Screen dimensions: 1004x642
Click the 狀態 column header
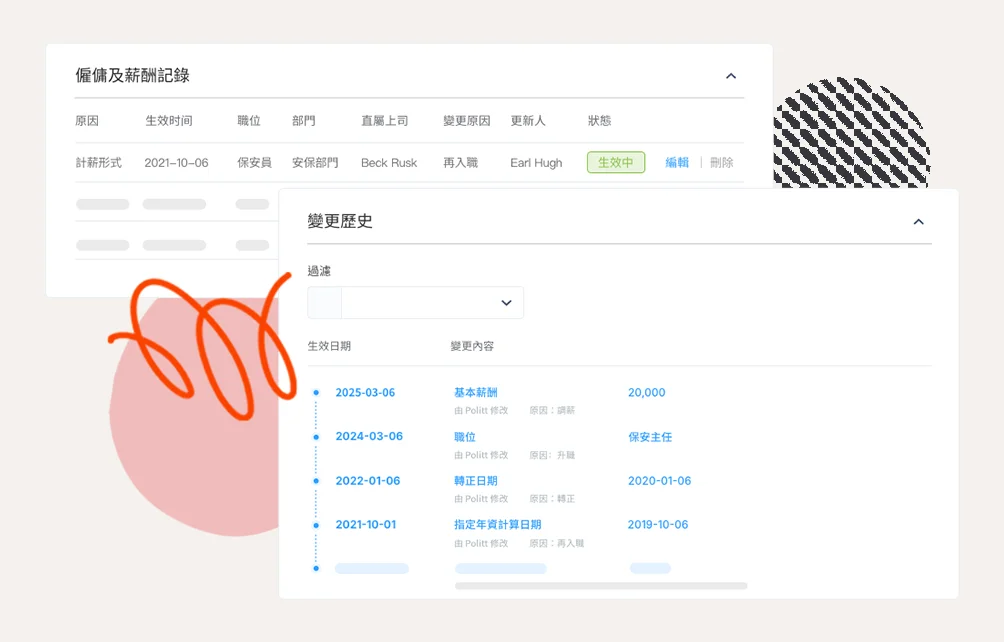599,121
